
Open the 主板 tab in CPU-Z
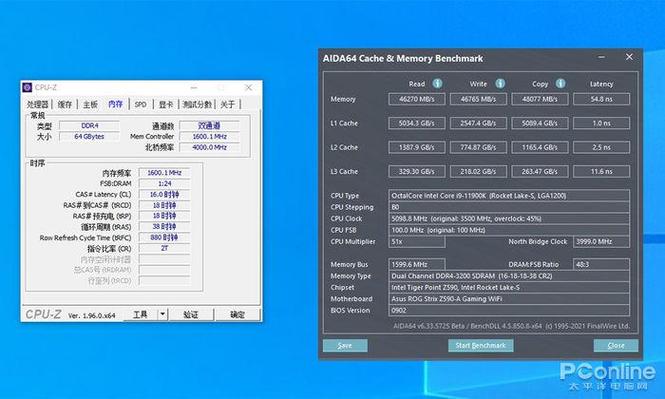90,104
